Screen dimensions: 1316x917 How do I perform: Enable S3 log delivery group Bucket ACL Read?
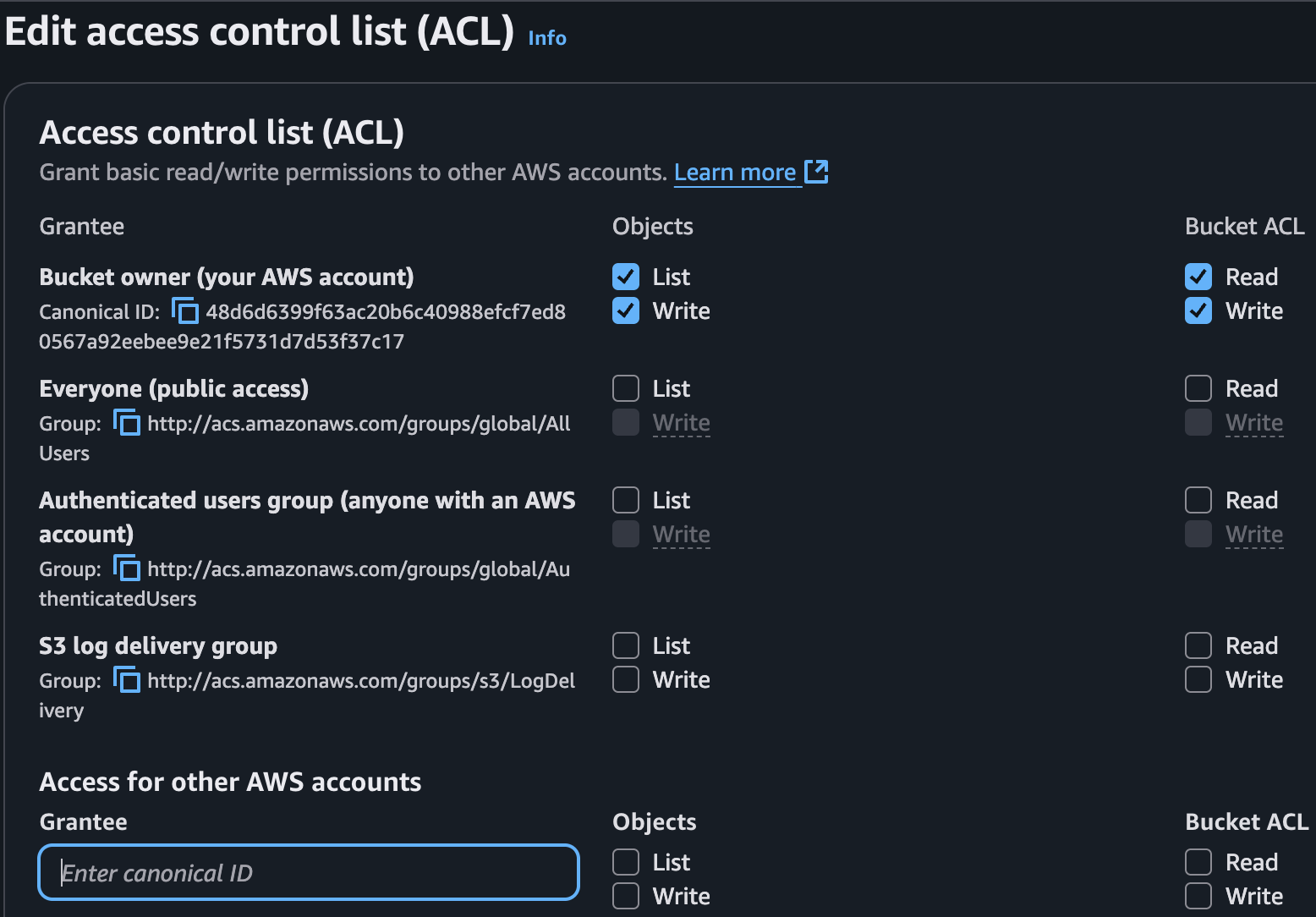coord(1198,645)
